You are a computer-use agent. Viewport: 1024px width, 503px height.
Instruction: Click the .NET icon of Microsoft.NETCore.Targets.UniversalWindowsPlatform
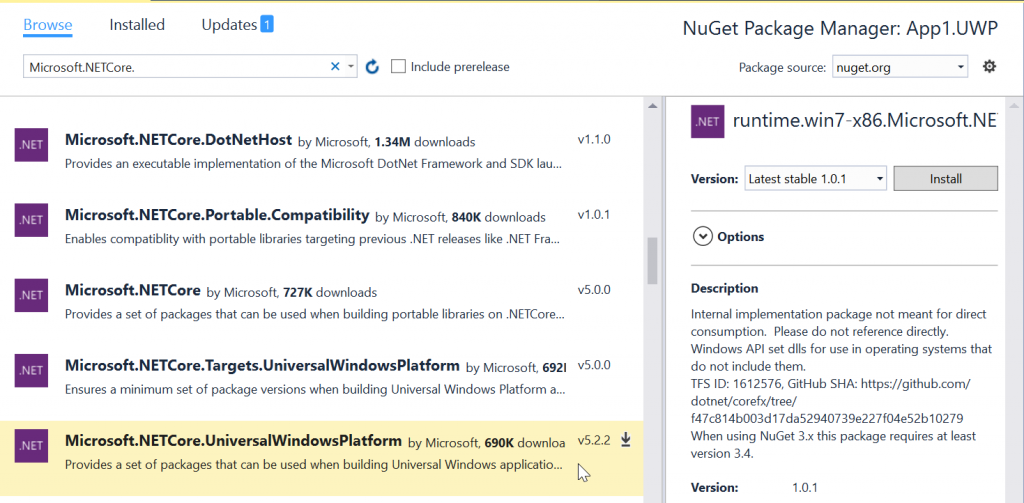(x=31, y=370)
